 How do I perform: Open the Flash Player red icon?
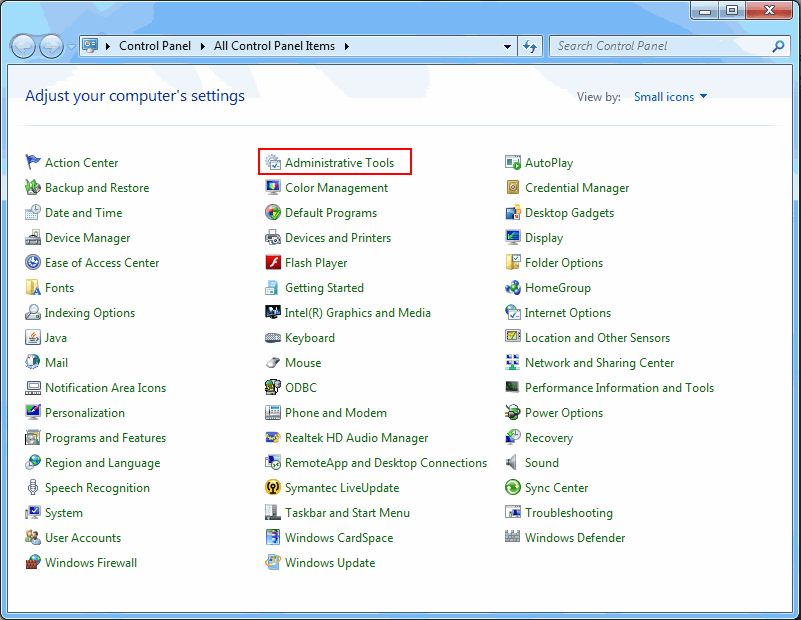click(x=273, y=263)
